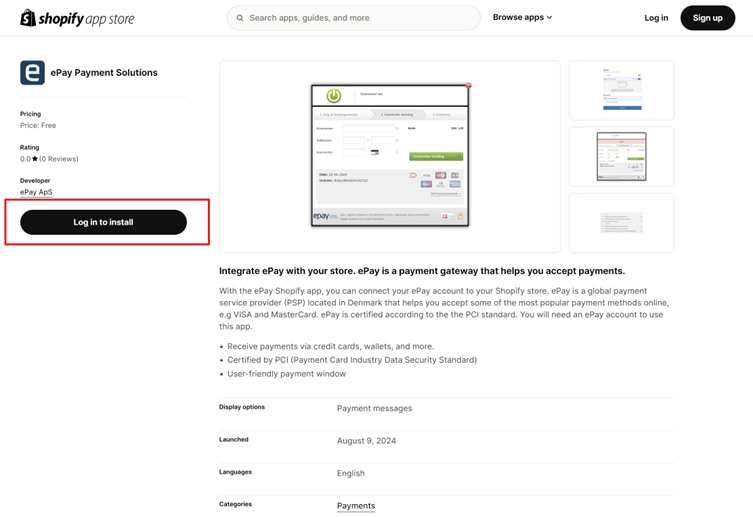Select the third screenshot thumbnail
This screenshot has width=753, height=517.
(x=621, y=222)
